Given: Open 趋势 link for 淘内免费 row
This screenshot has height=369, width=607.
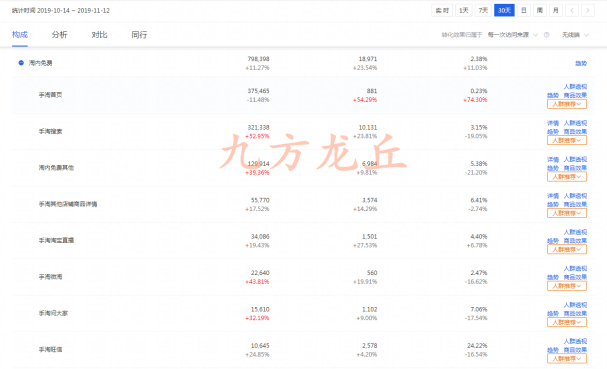Looking at the screenshot, I should [581, 63].
